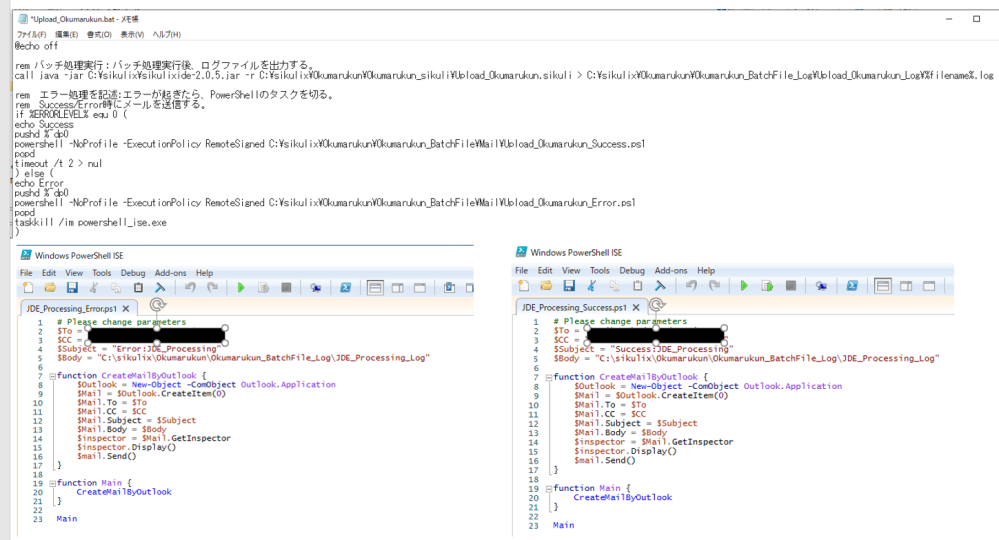
Task: Click Clear Console brush icon in JDE_Processing_Error toolbar
Action: (160, 288)
